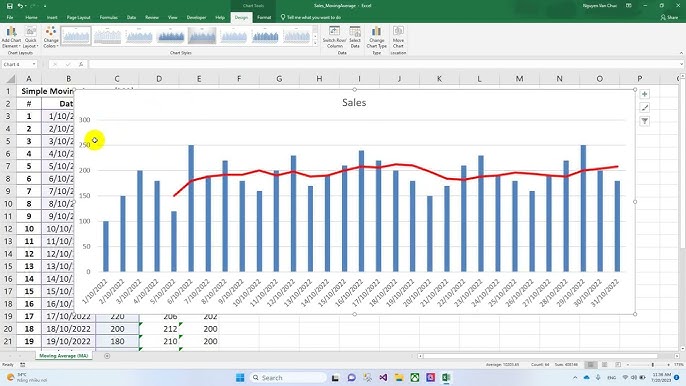This screenshot has width=686, height=386.
Task: Click the Save icon in quick access toolbar
Action: coord(10,6)
